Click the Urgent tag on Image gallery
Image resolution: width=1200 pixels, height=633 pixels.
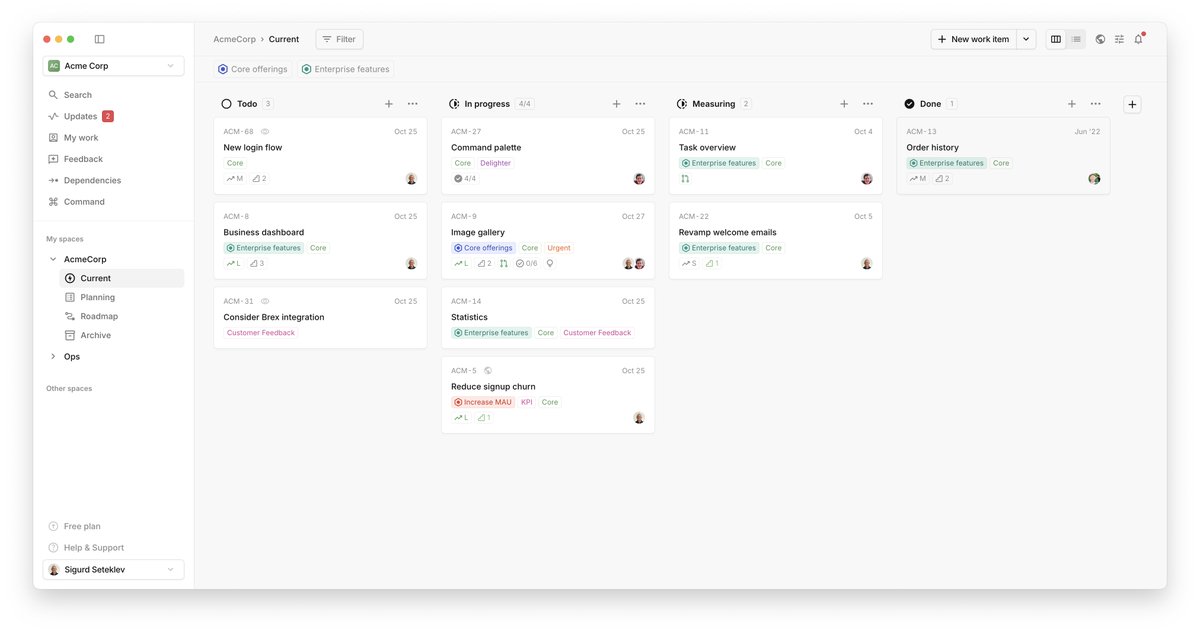click(x=559, y=248)
